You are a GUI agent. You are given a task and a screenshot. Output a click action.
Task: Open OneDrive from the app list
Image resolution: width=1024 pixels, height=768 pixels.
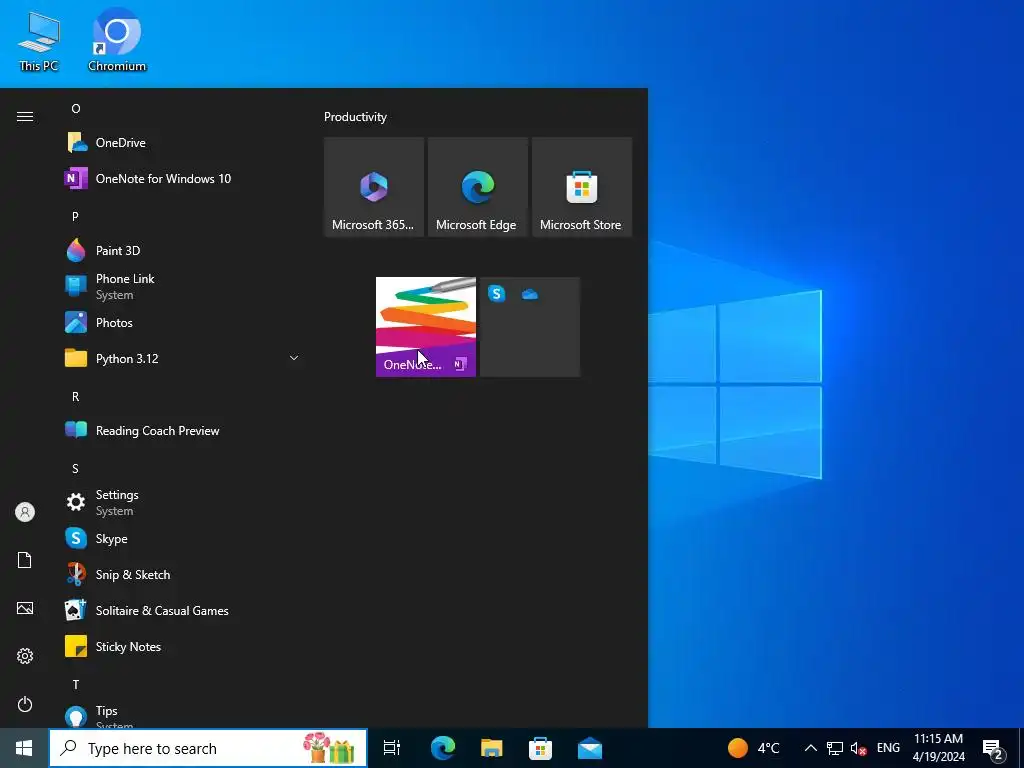[183, 142]
